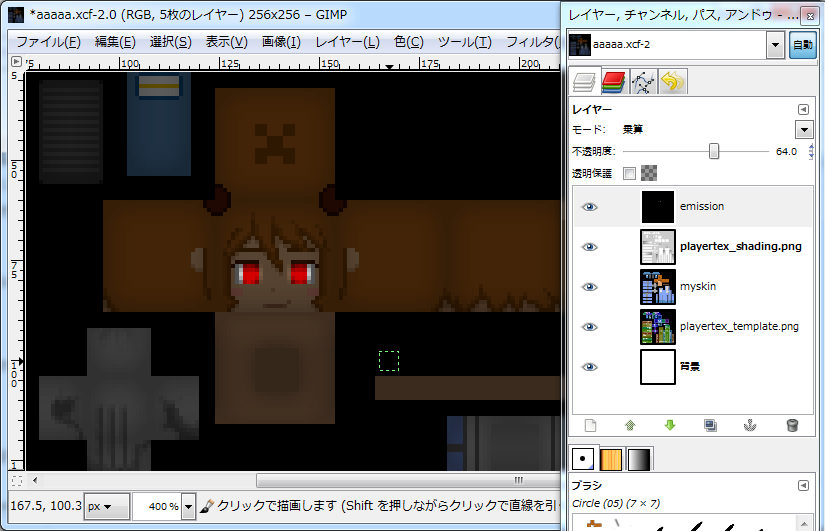Viewport: 825px width, 531px height.
Task: Click the ruler corner menu button
Action: pos(16,62)
